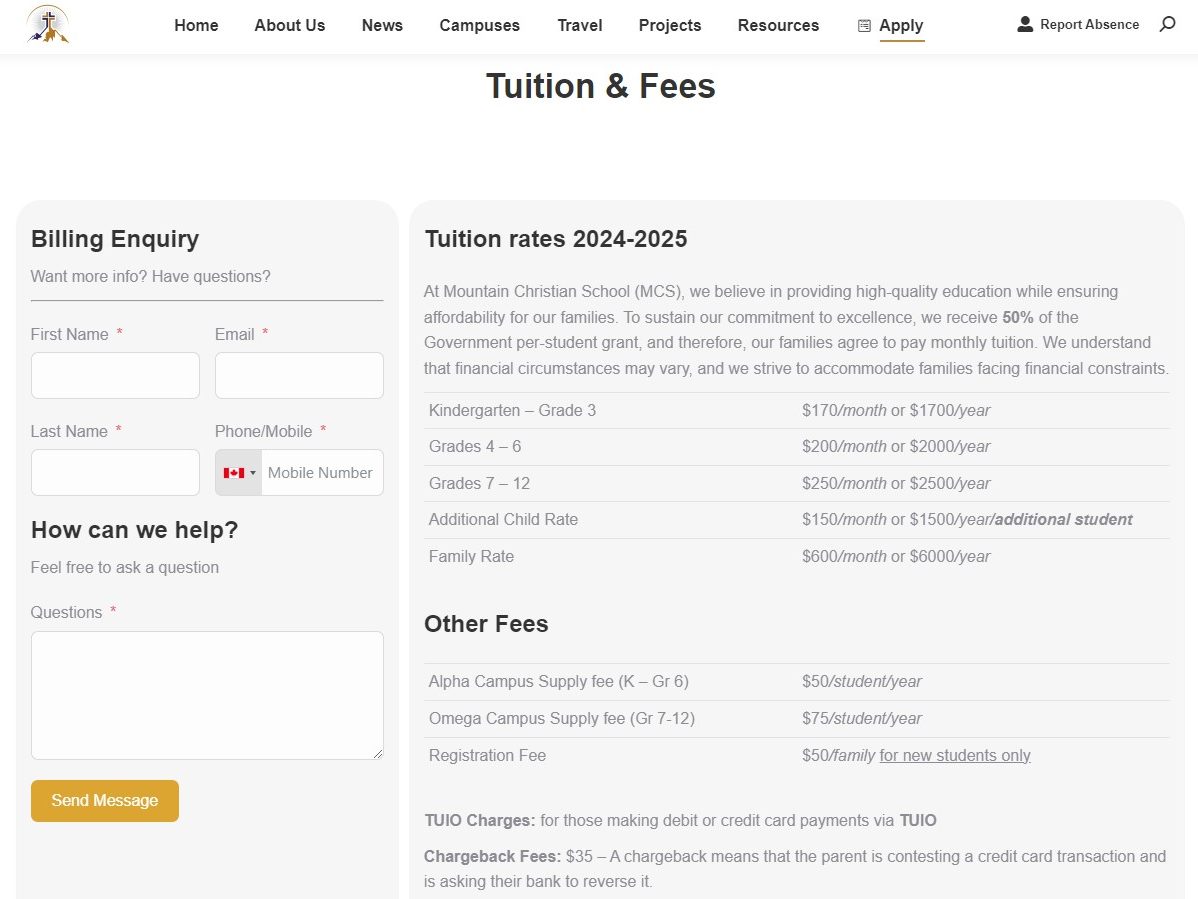The width and height of the screenshot is (1198, 899).
Task: Click the calendar icon beside Apply
Action: [864, 26]
